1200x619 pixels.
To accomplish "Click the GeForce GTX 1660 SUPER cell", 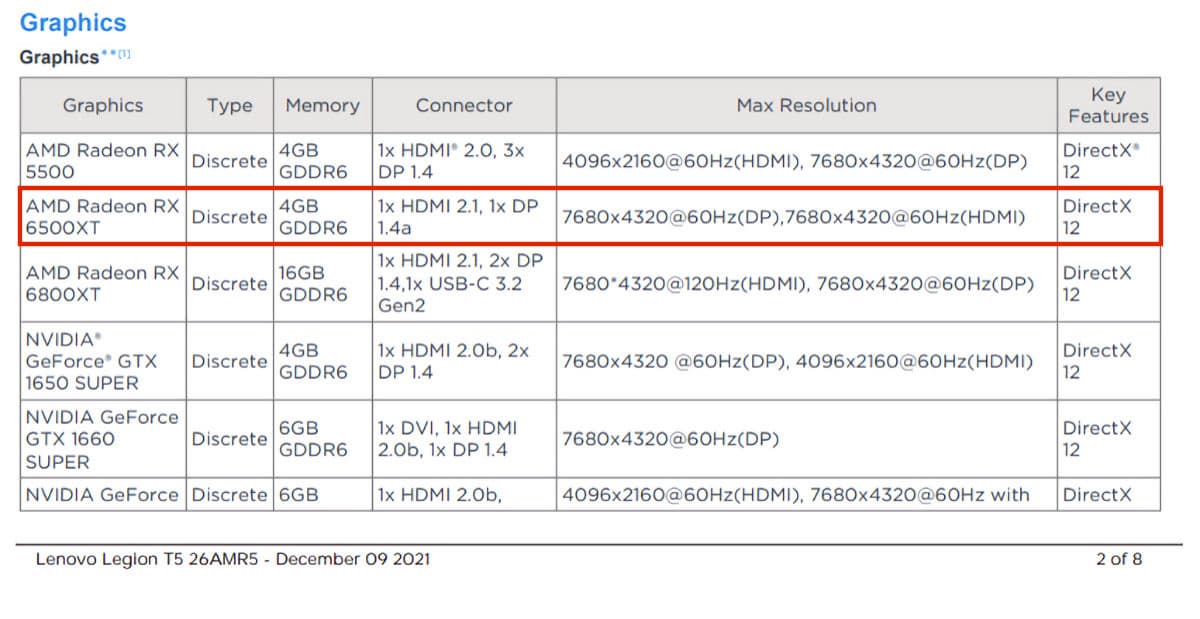I will [x=102, y=439].
